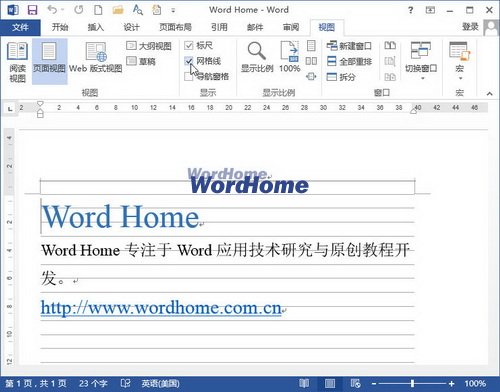The image size is (500, 392).
Task: Open the 文件 File tab
Action: (20, 27)
